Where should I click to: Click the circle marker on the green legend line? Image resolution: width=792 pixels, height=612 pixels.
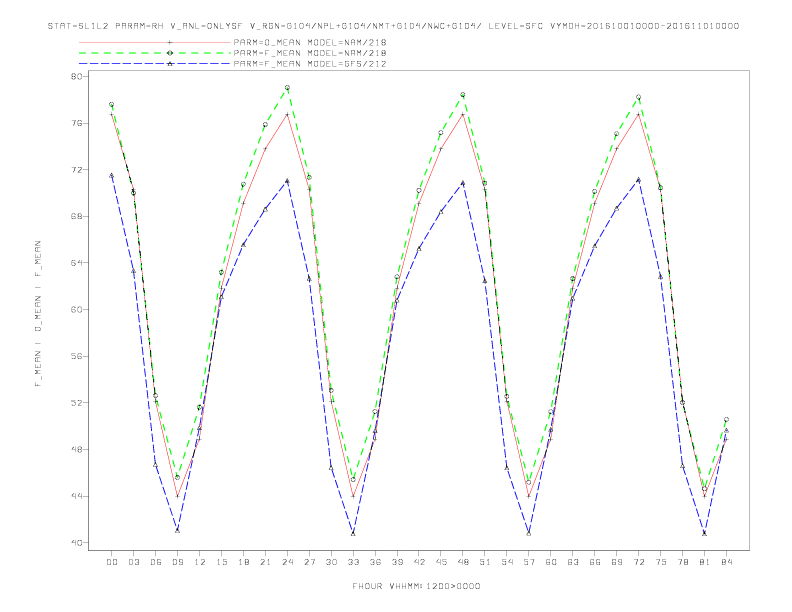pyautogui.click(x=170, y=53)
